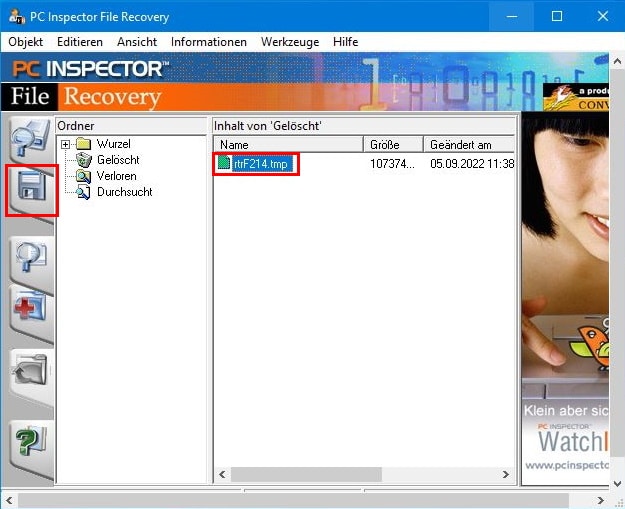Click the Gelöscht recycle bin icon

(84, 160)
